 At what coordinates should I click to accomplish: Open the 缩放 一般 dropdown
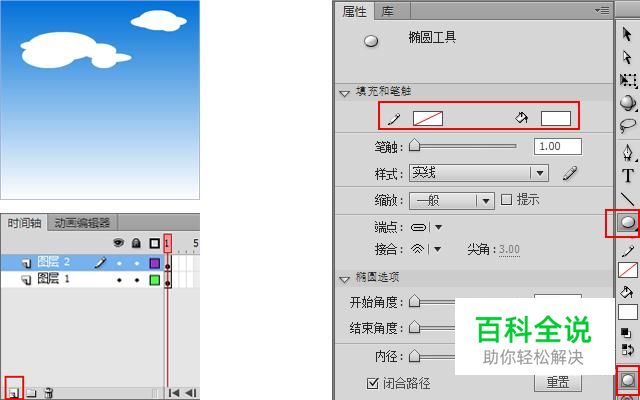point(452,201)
